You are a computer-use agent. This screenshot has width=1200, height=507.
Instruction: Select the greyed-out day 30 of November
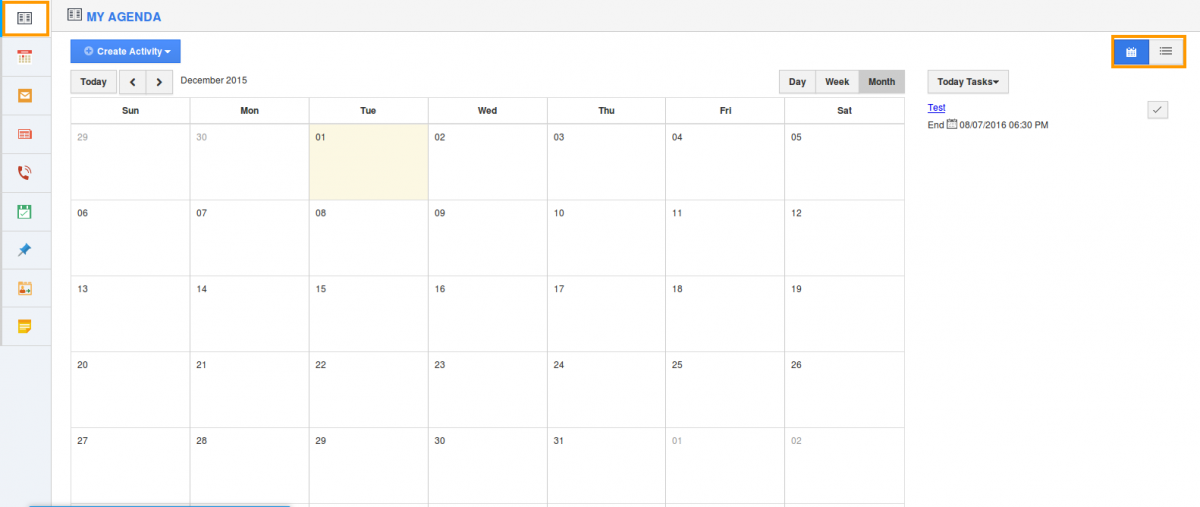point(249,162)
